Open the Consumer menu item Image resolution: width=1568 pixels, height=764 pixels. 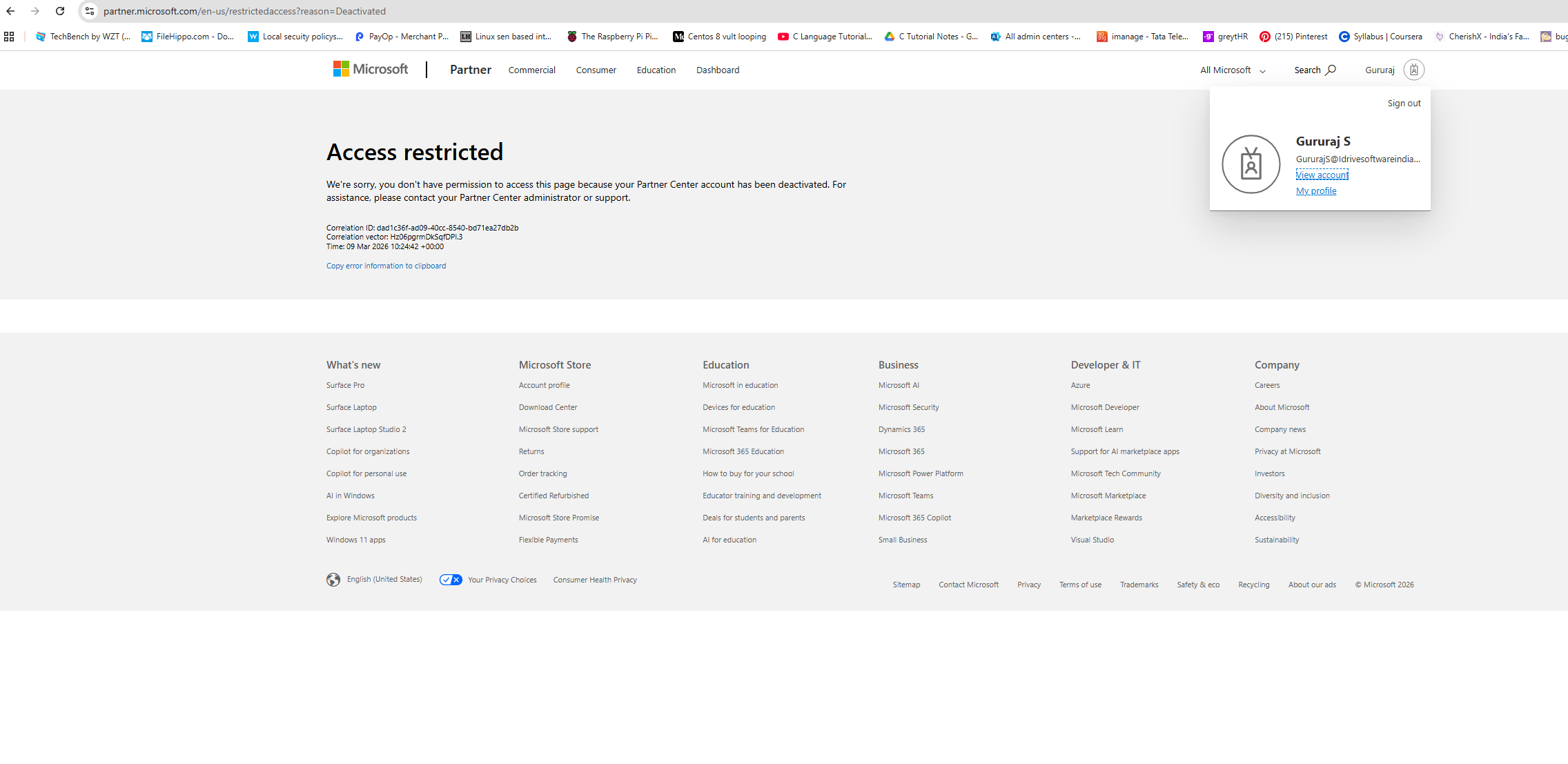tap(596, 70)
